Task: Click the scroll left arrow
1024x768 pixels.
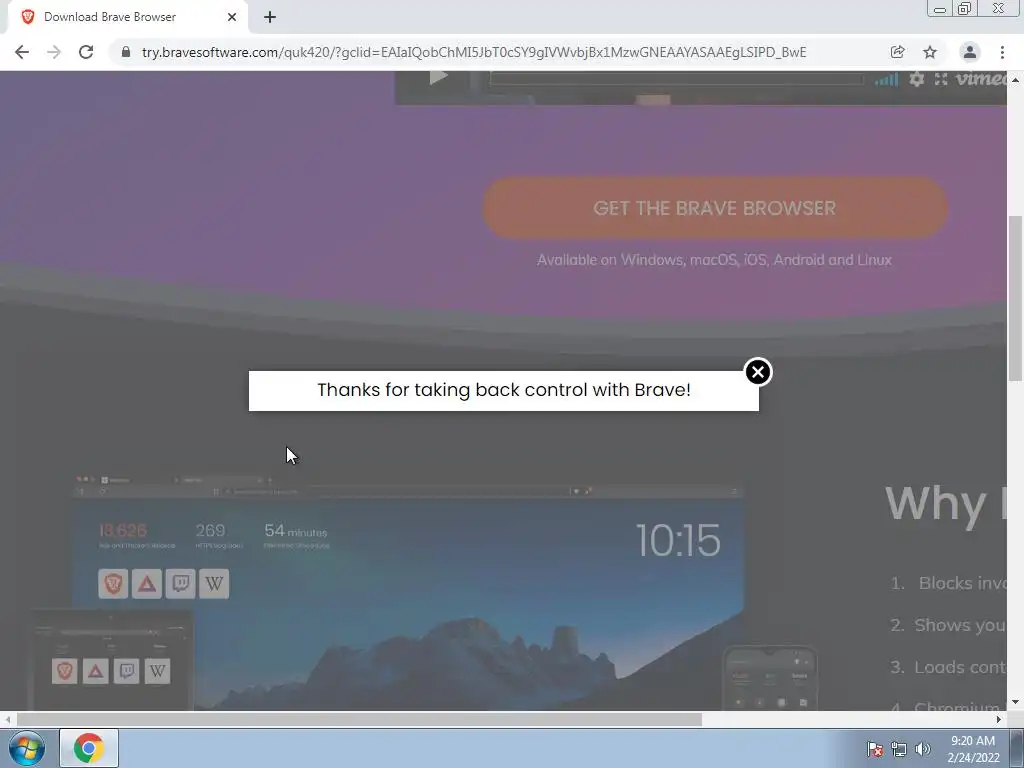Action: click(7, 719)
